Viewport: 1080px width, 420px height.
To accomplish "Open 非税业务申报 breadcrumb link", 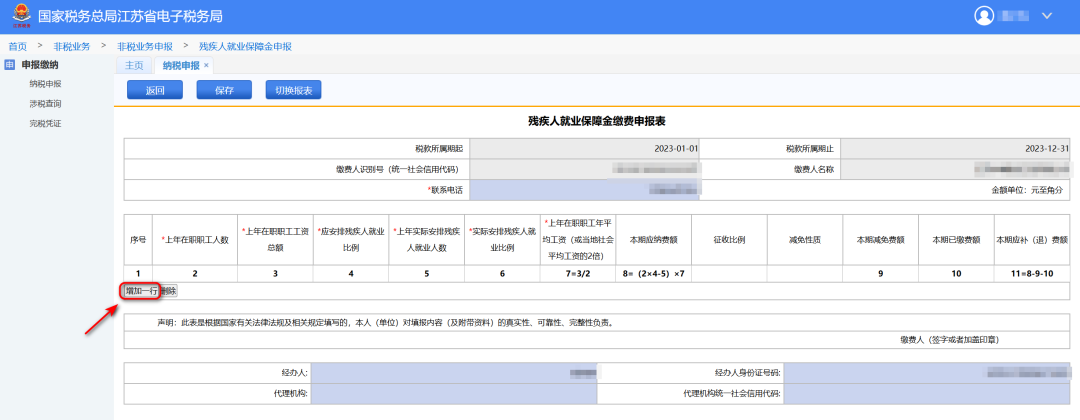I will click(x=144, y=47).
